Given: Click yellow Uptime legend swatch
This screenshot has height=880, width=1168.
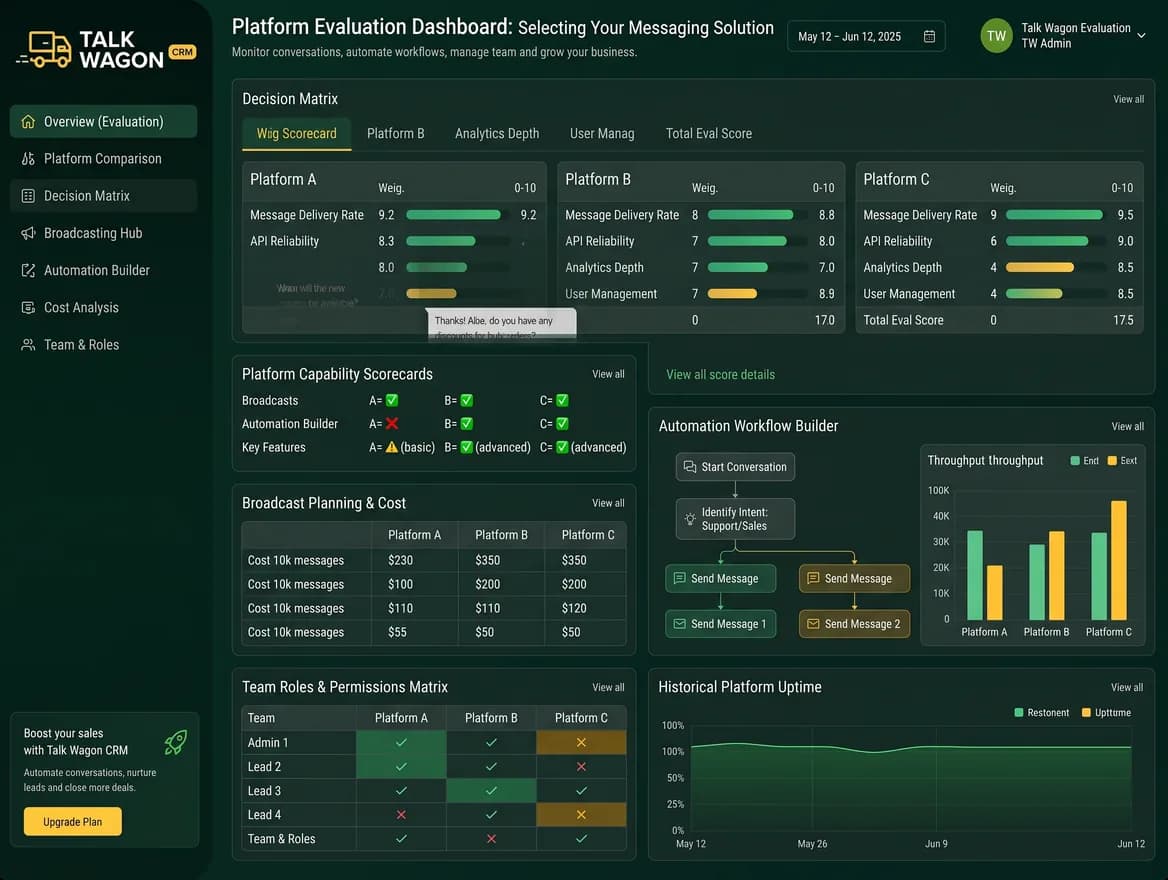Looking at the screenshot, I should pyautogui.click(x=1086, y=713).
